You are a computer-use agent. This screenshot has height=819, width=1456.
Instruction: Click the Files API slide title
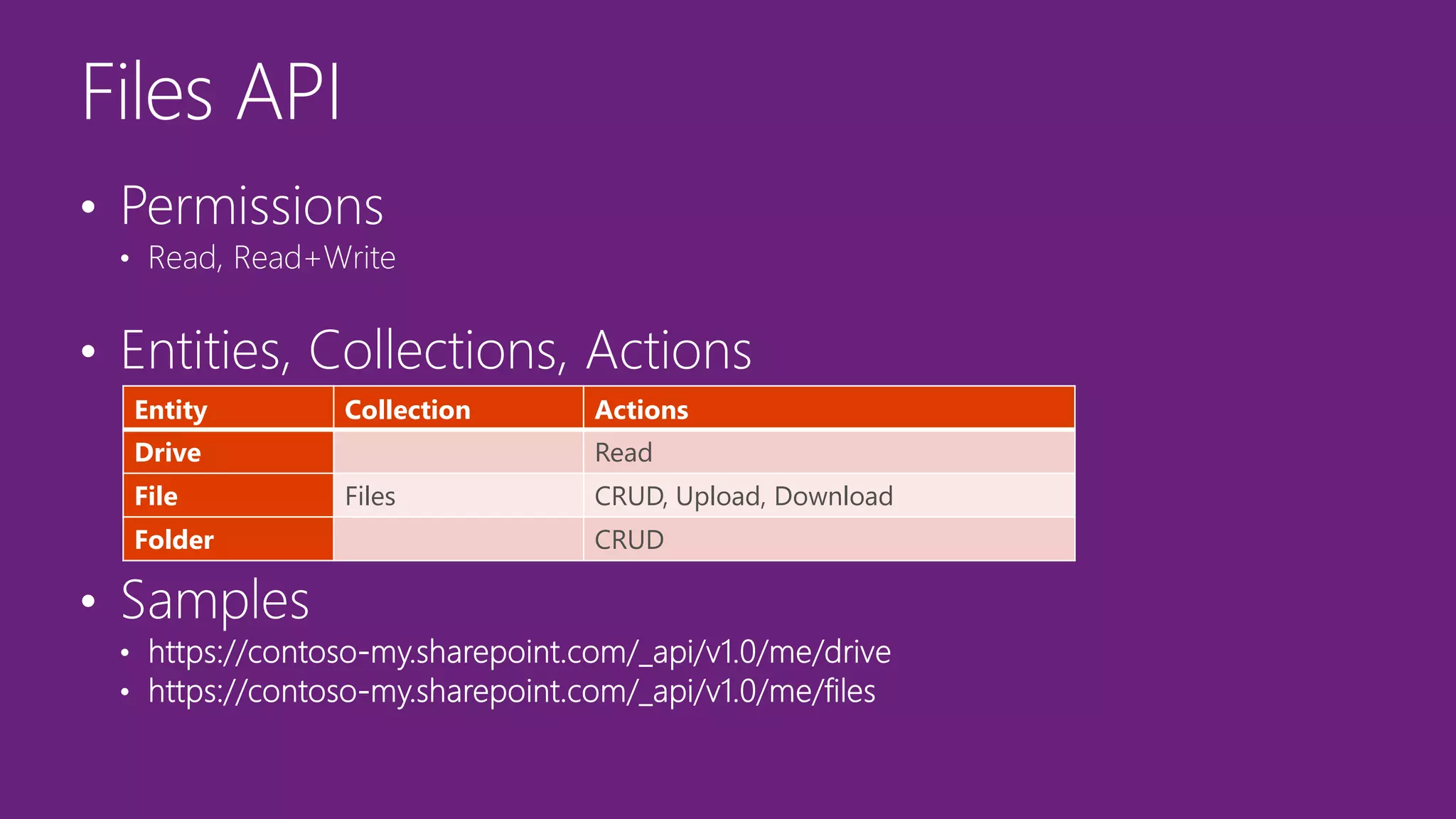(211, 92)
